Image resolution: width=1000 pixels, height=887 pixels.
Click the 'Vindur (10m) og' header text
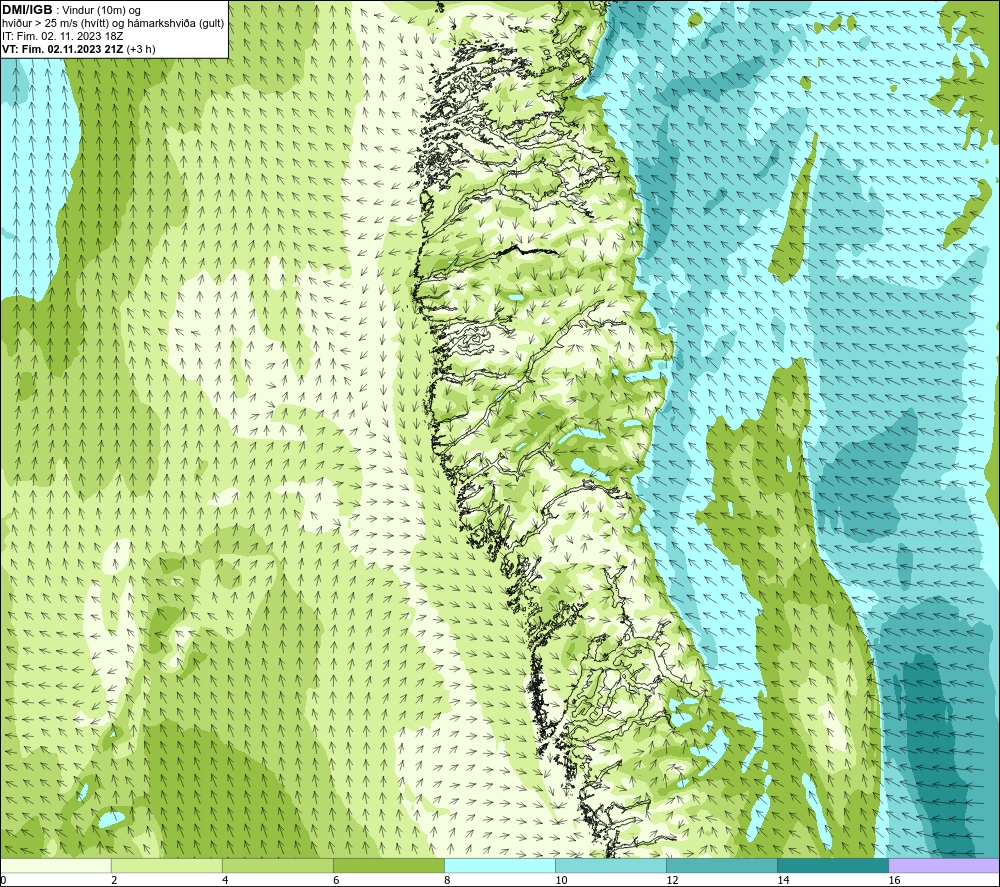tap(103, 11)
